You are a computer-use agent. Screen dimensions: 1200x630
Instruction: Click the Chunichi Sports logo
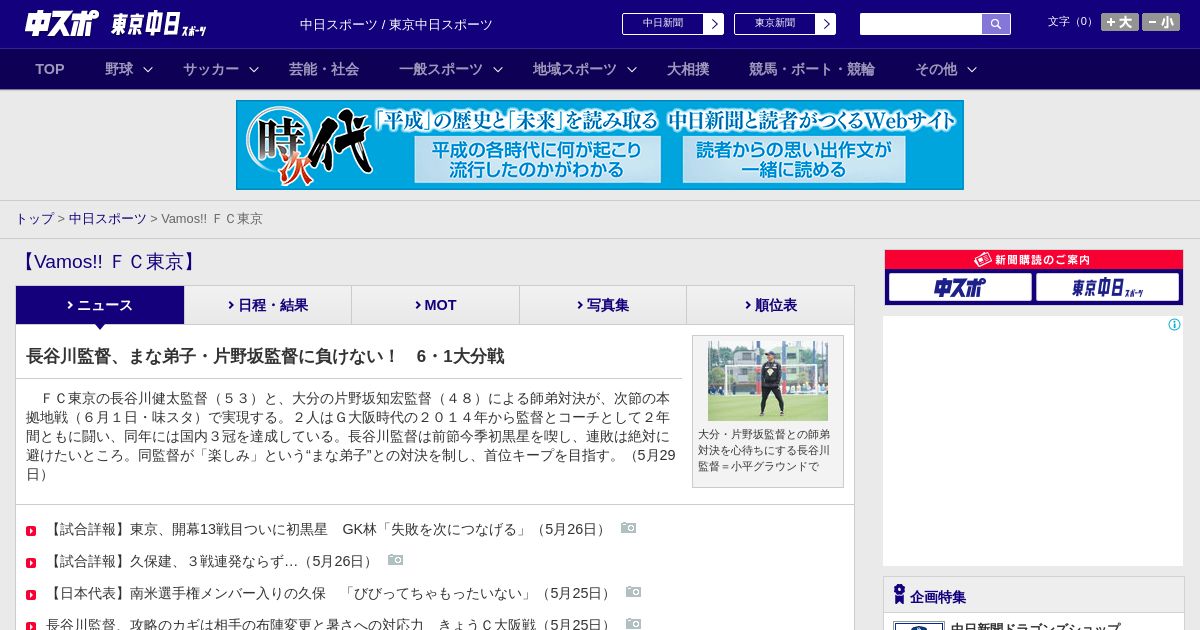coord(62,23)
